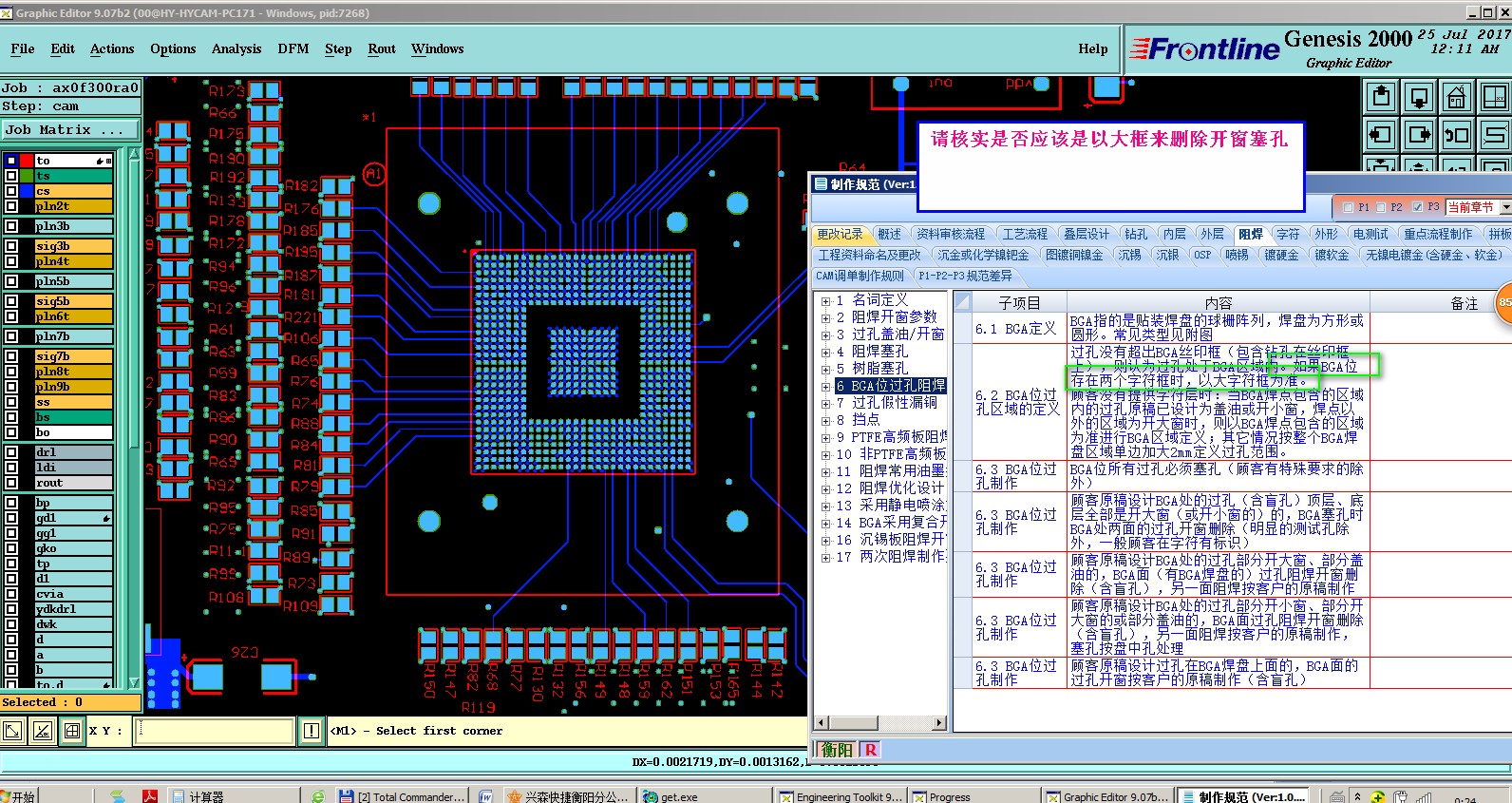This screenshot has height=803, width=1512.
Task: Open the 当前章节 dropdown
Action: (x=1504, y=207)
